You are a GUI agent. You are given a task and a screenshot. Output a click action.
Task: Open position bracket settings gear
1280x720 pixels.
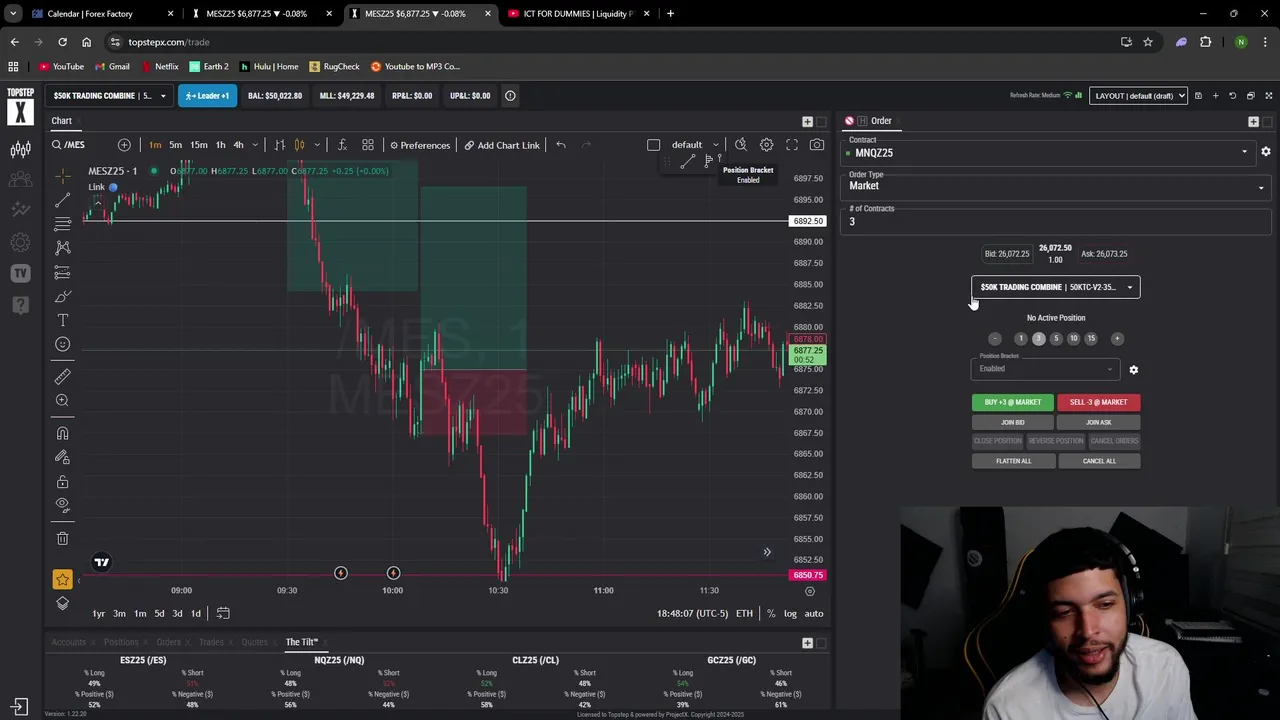[1133, 370]
